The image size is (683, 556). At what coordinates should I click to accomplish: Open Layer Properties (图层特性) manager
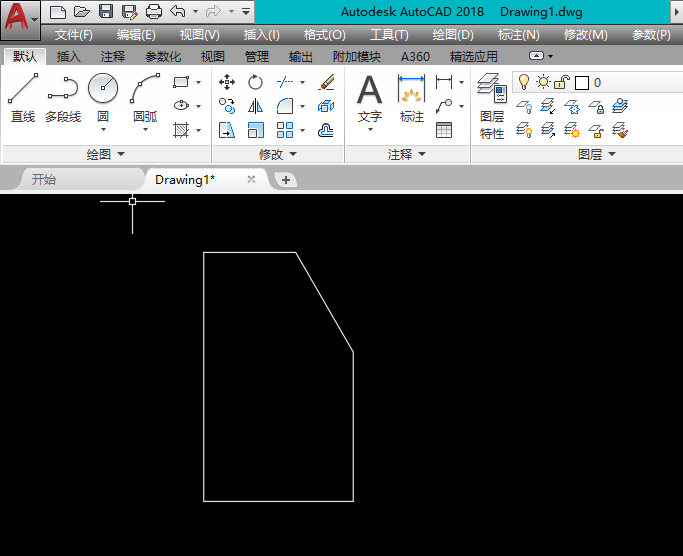point(492,104)
